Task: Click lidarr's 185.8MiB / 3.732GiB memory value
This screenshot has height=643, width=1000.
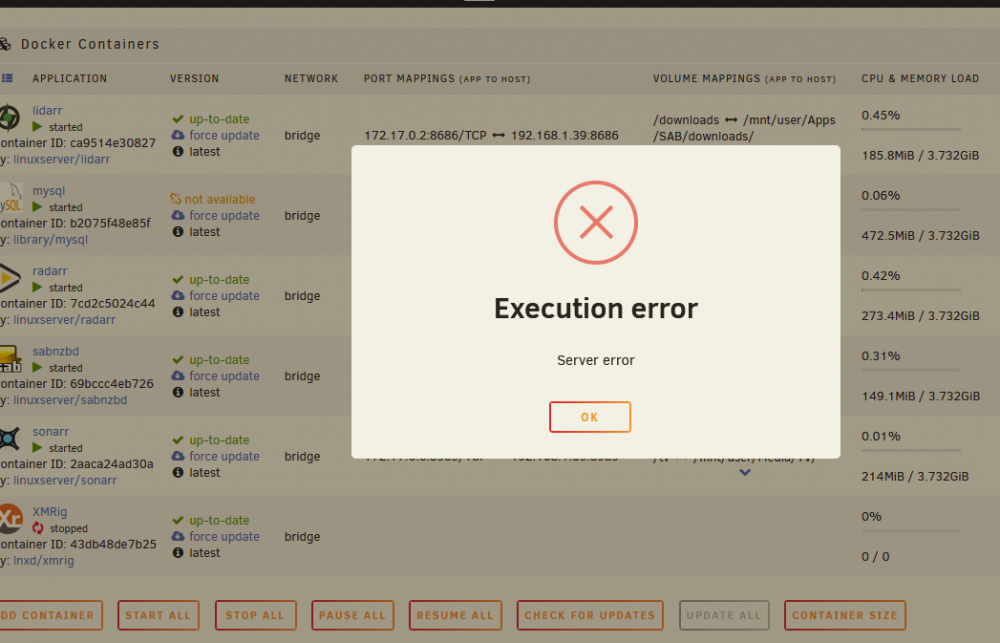Action: 920,155
